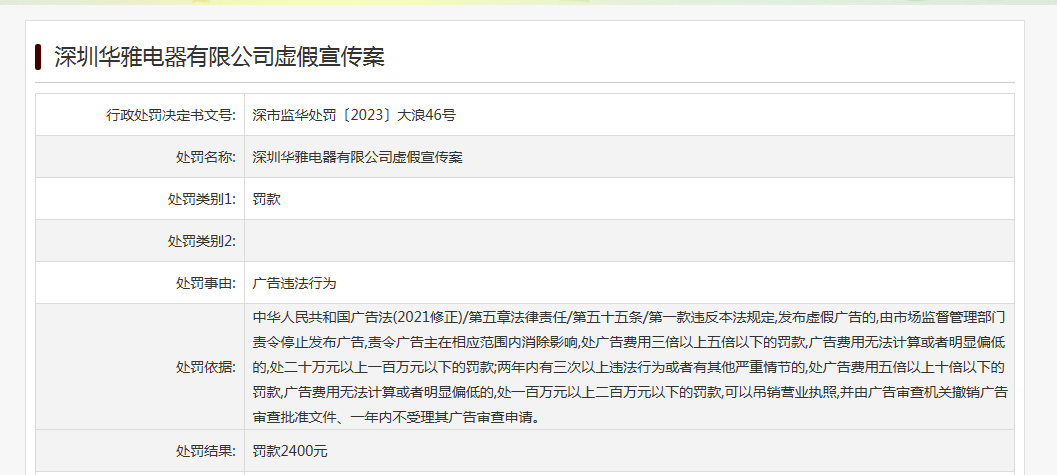Select the 处罚类别1: label
This screenshot has height=475, width=1057.
pos(202,199)
